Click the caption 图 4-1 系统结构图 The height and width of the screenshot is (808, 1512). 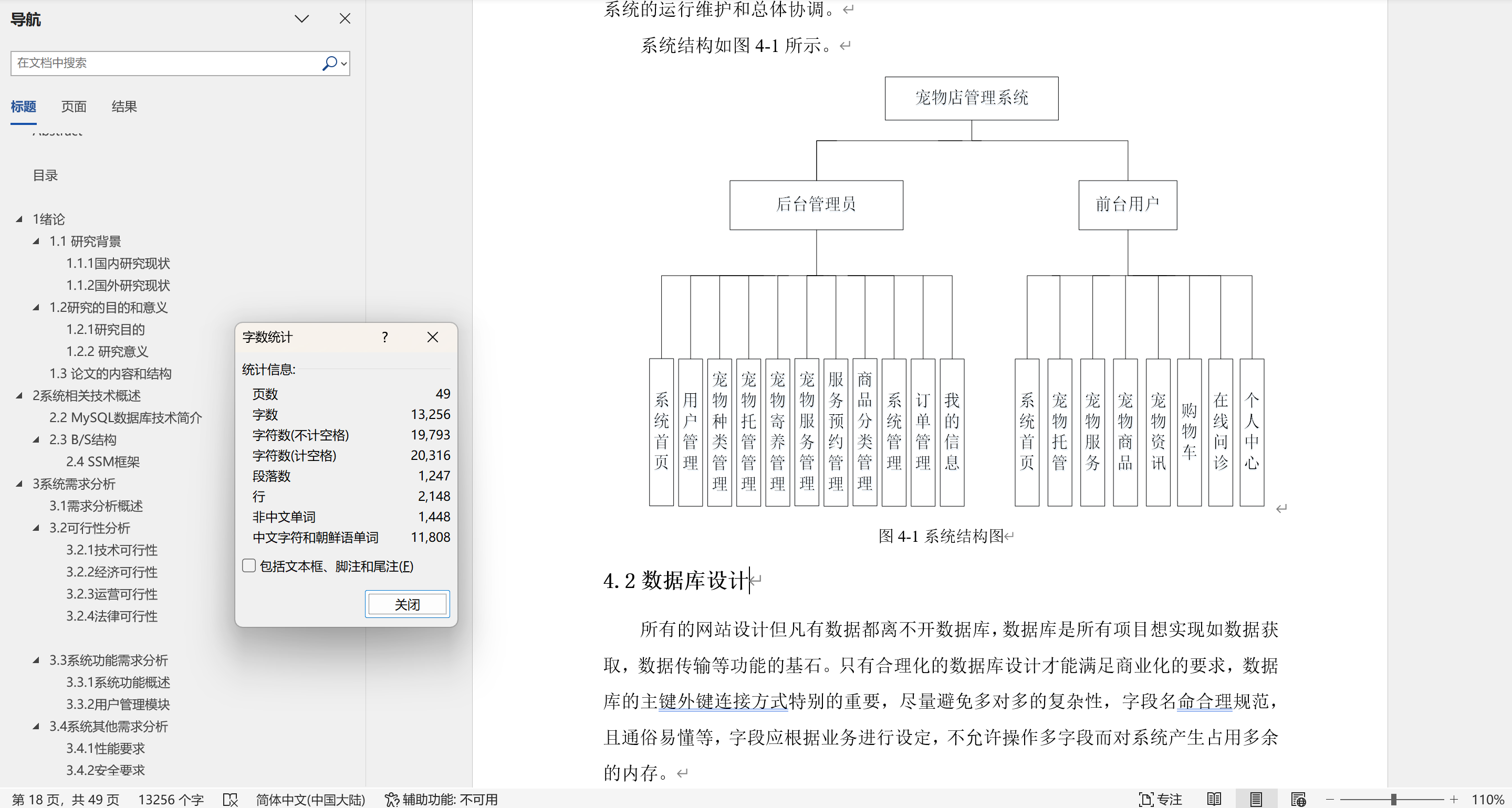pos(941,536)
